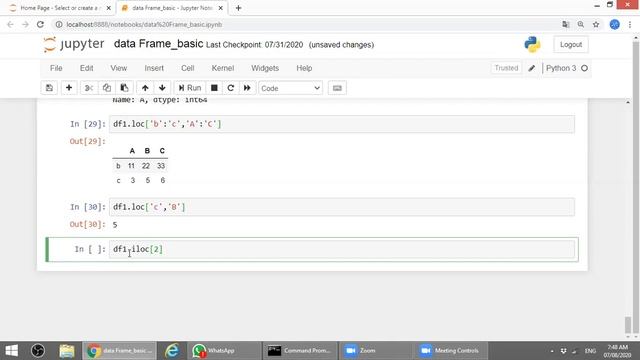Screen dimensions: 640x360
Task: Click the Out[29] output prompt
Action: (87, 141)
